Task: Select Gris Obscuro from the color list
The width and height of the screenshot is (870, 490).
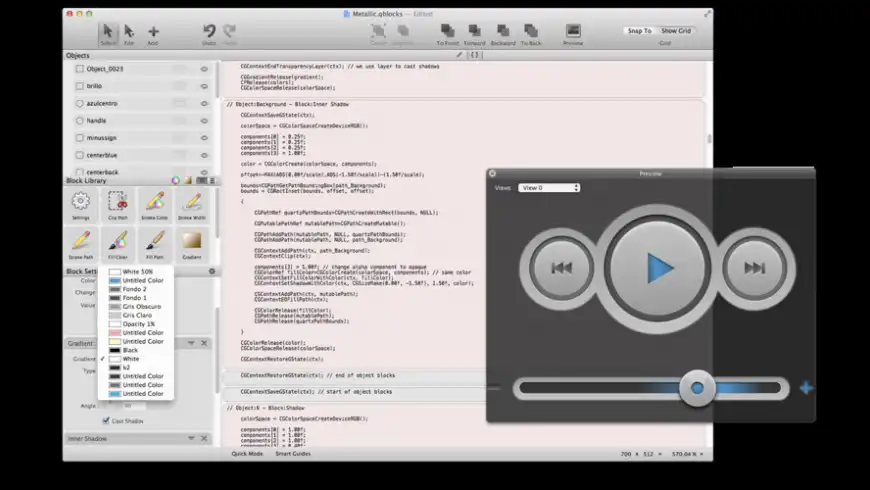Action: [x=141, y=306]
